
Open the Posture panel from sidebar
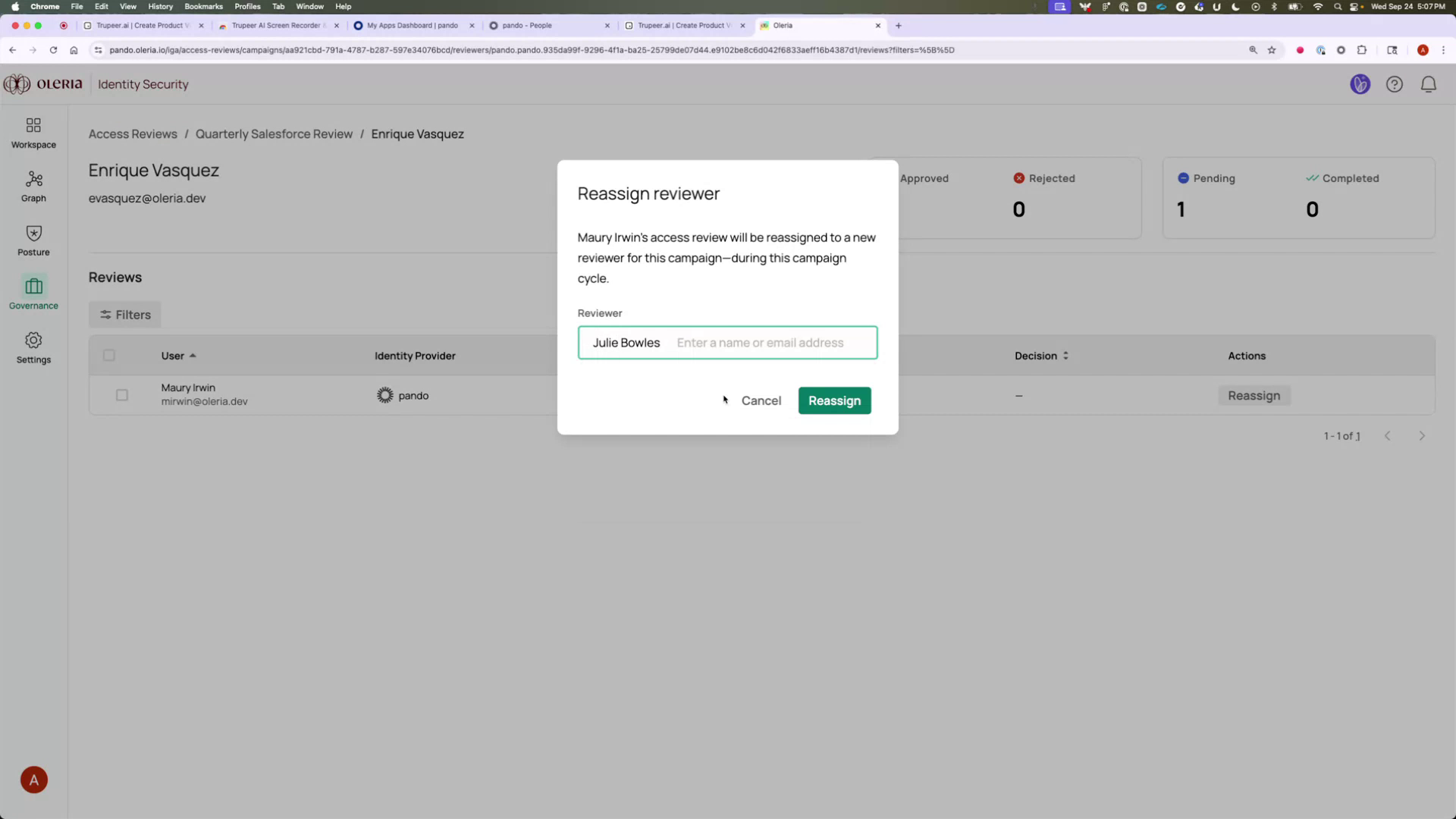click(33, 240)
